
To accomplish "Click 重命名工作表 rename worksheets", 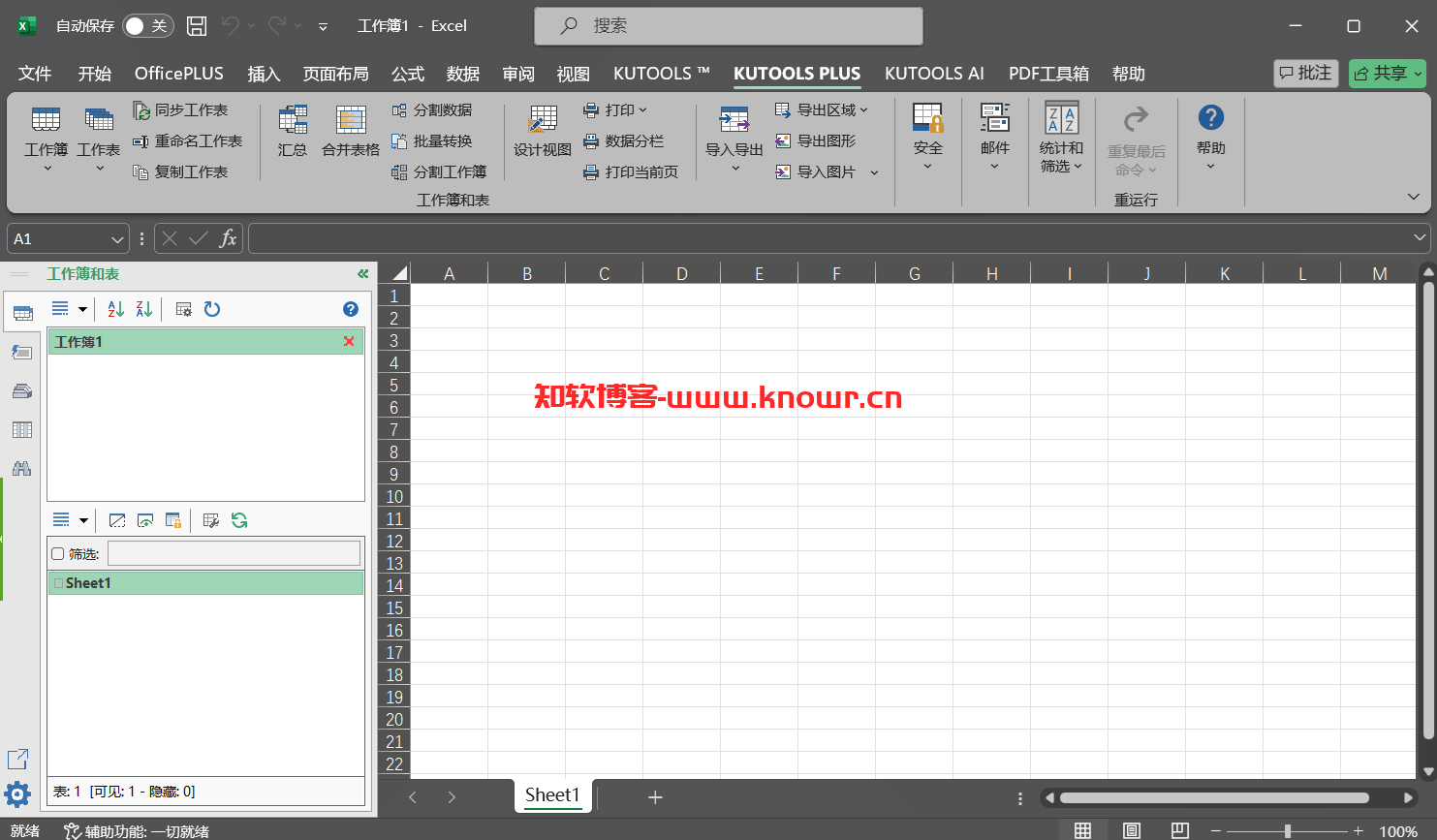I will [187, 141].
